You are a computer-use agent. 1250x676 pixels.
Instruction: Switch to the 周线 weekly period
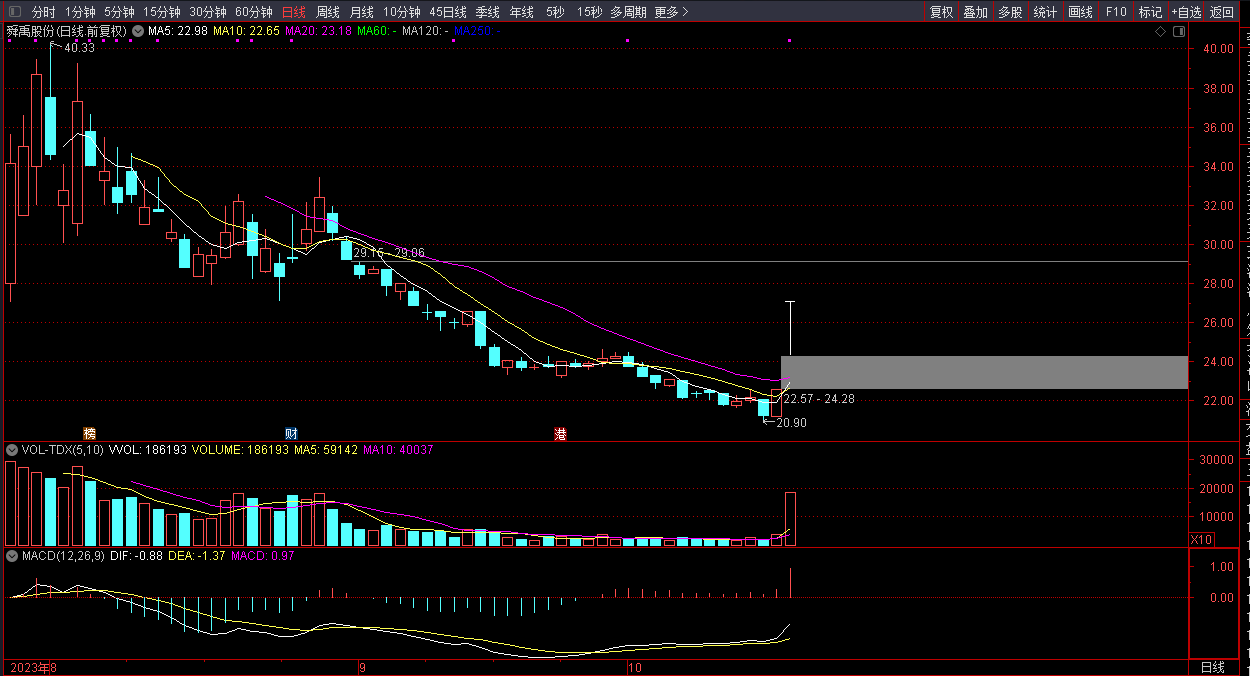tap(328, 13)
